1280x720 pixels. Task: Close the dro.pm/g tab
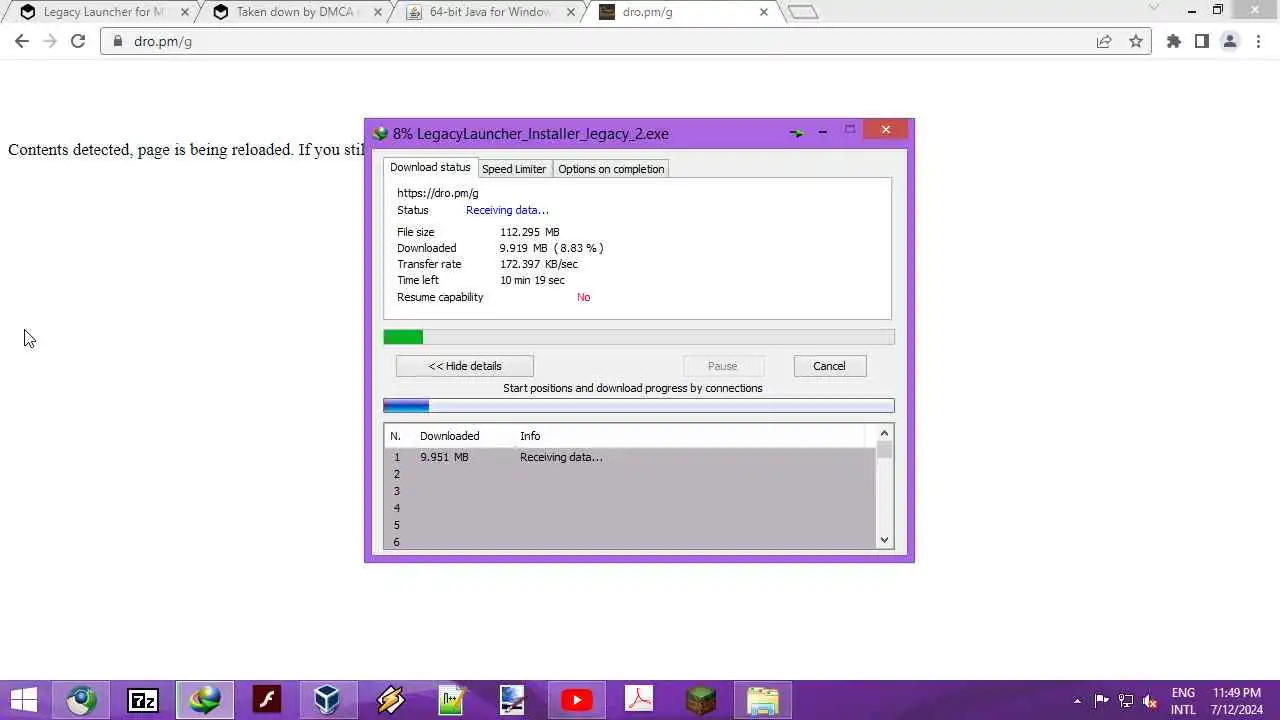[x=764, y=12]
